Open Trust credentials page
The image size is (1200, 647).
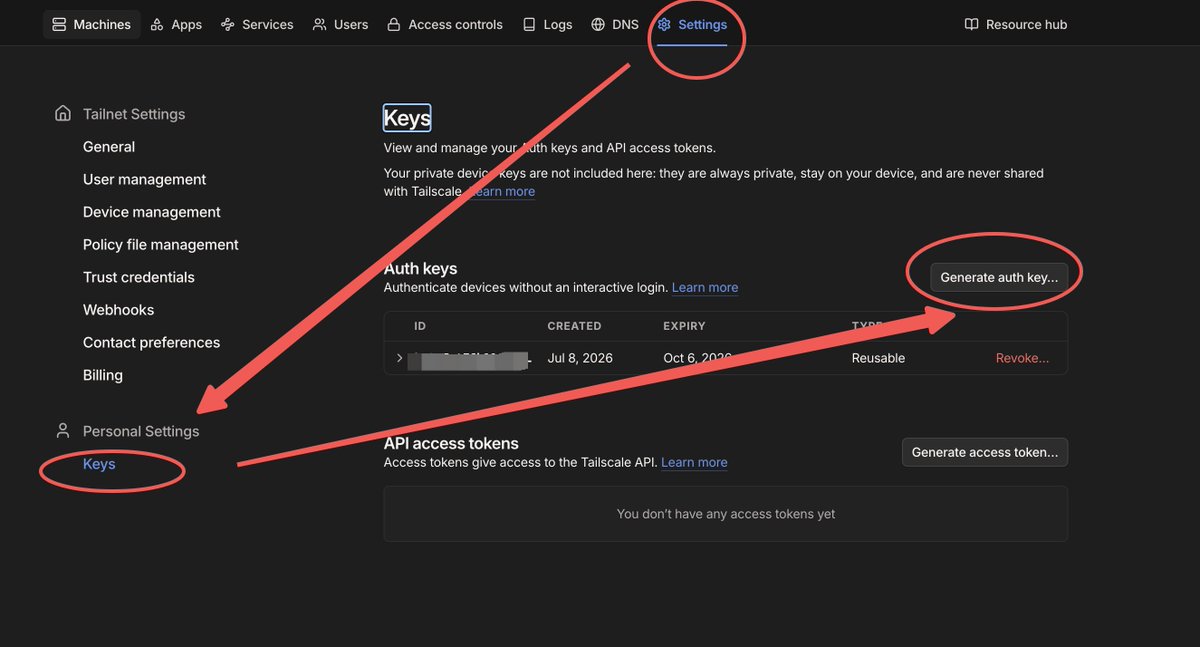pos(139,277)
